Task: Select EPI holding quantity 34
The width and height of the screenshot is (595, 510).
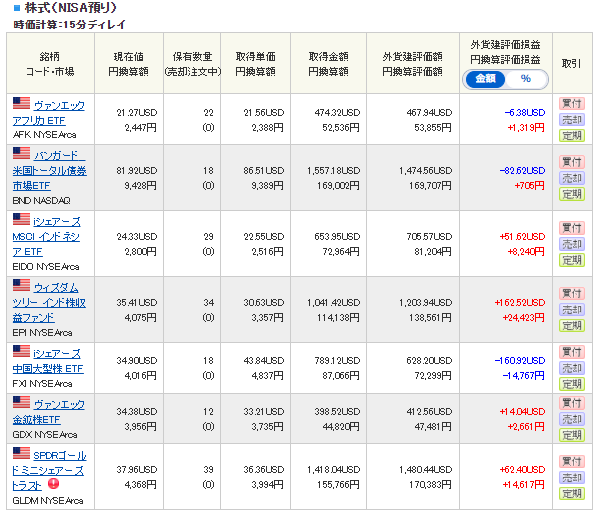Action: tap(208, 303)
